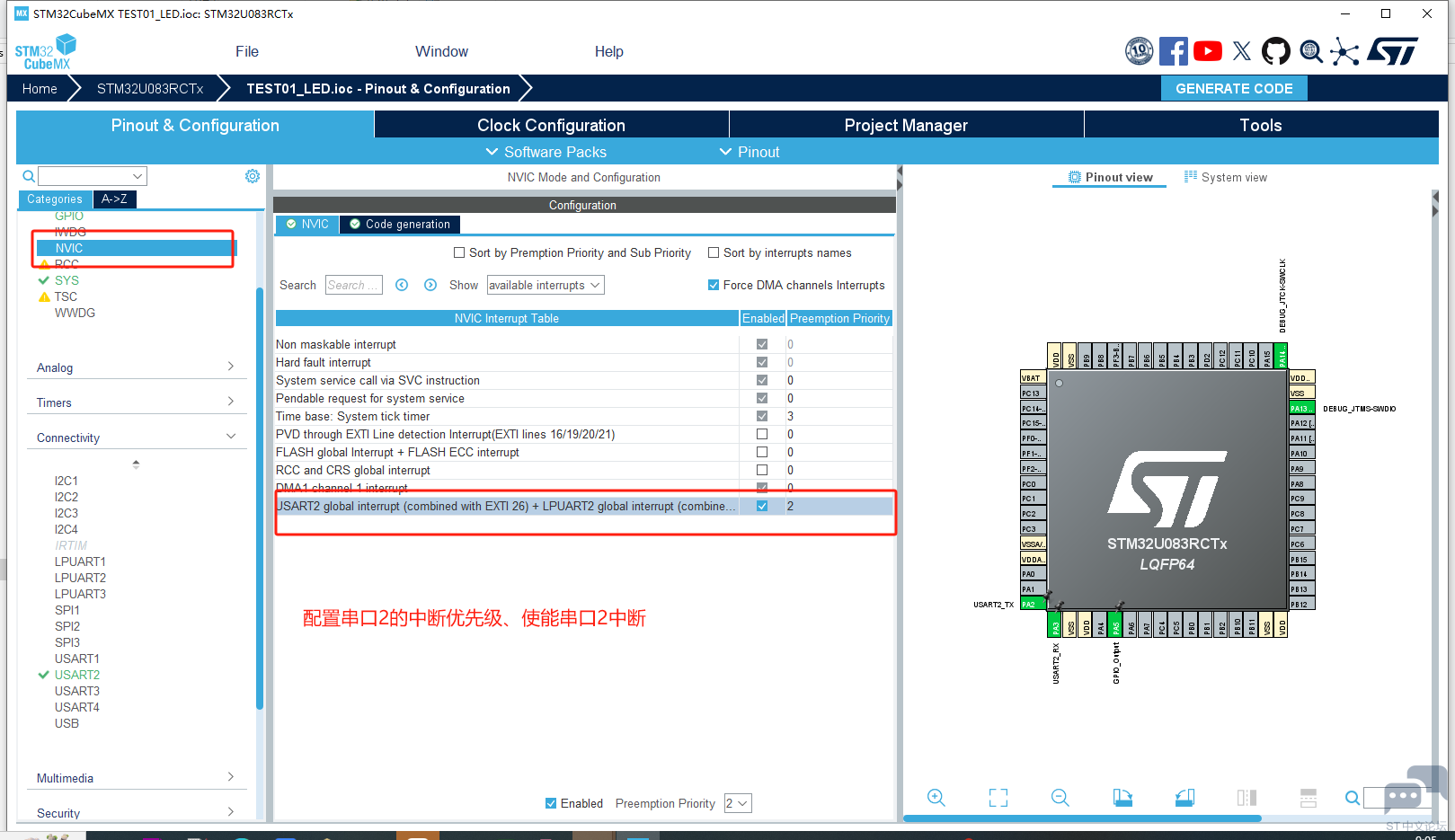Open the File menu
1455x840 pixels.
[247, 52]
